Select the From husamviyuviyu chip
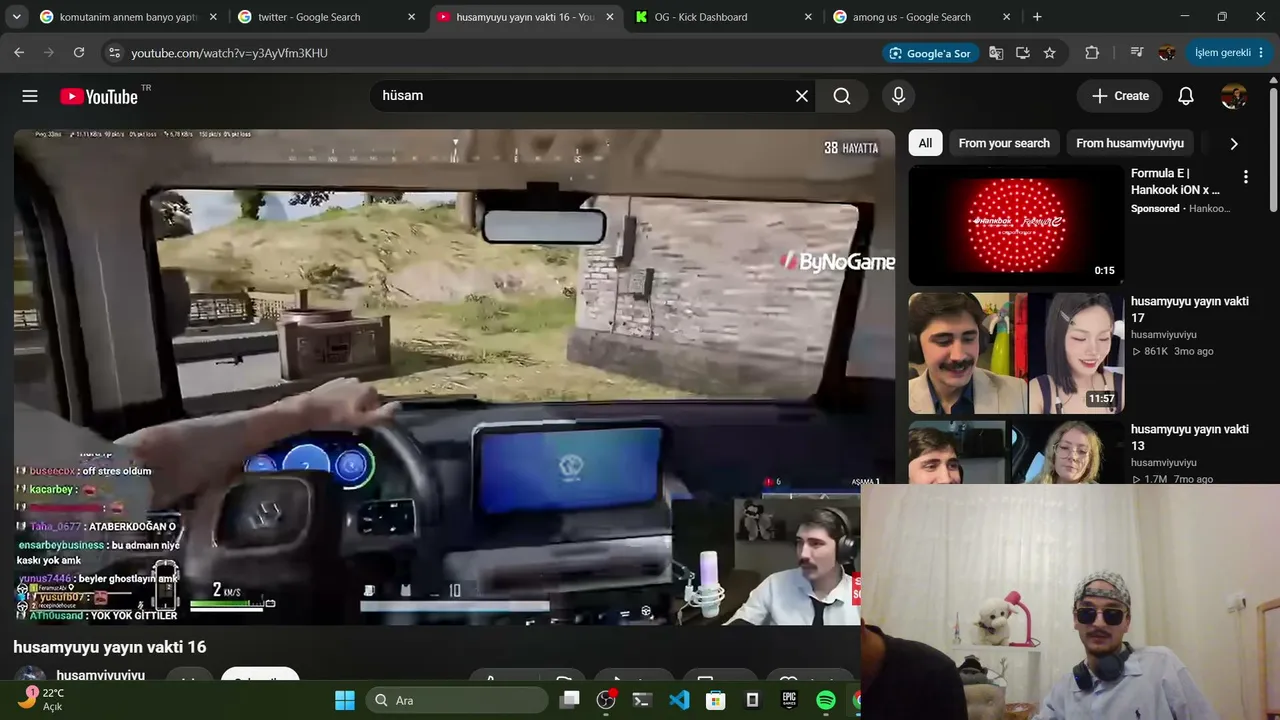The image size is (1280, 720). point(1130,143)
